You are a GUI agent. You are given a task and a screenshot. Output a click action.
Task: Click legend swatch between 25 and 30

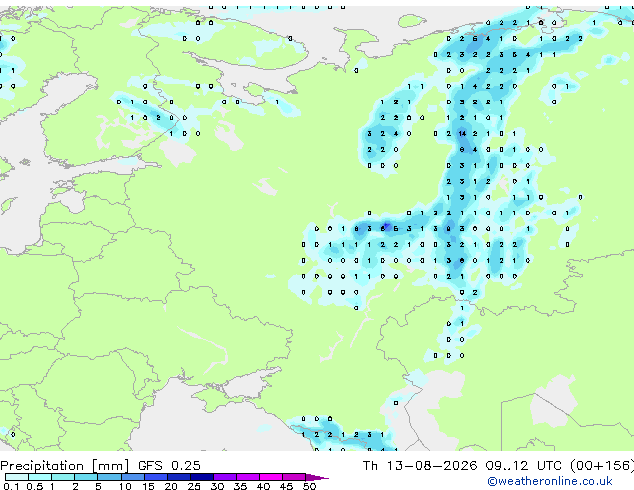coord(202,477)
